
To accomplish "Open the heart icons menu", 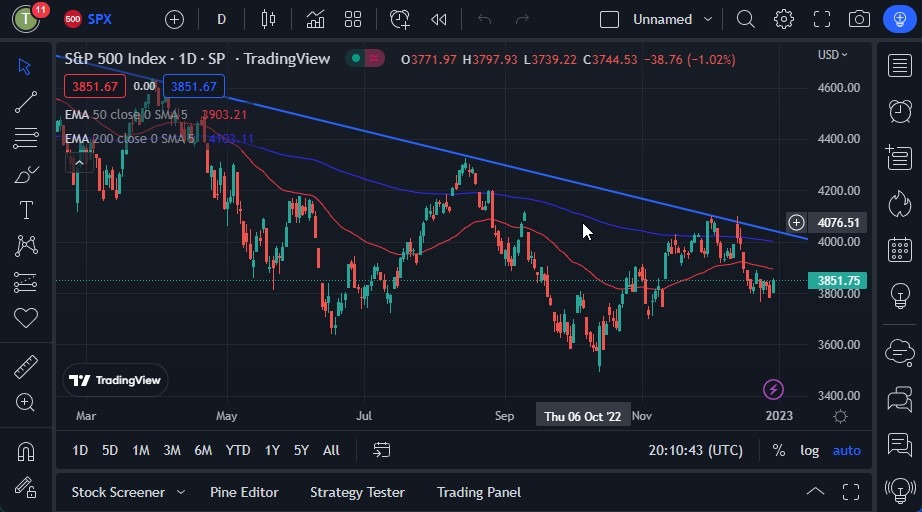I will (26, 318).
